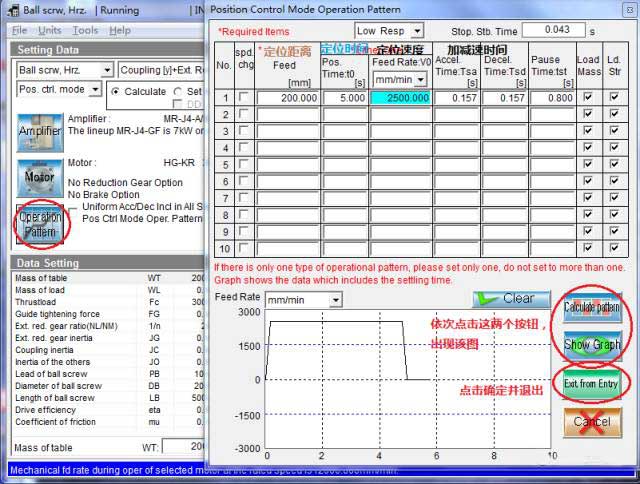Select the Calculate radio button
640x484 pixels.
(115, 91)
